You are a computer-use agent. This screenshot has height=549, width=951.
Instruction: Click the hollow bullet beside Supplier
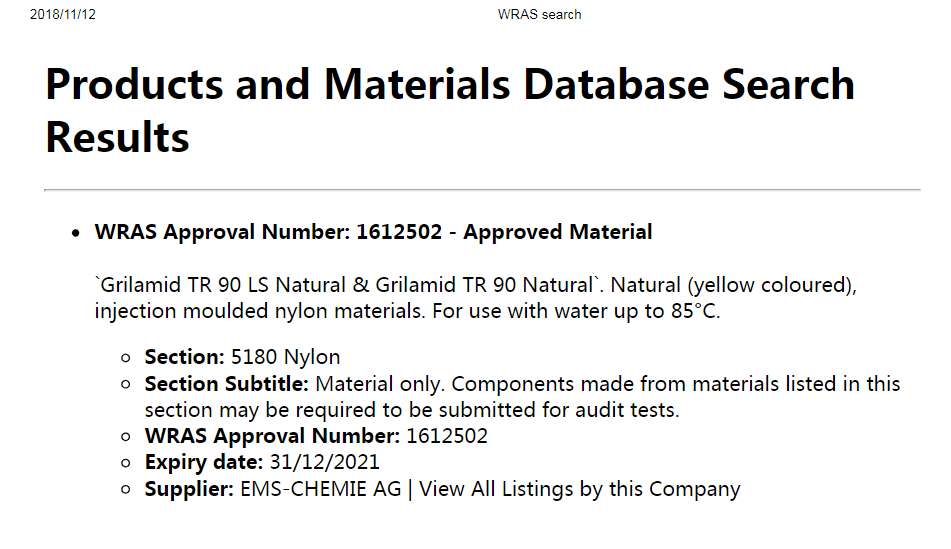coord(126,490)
